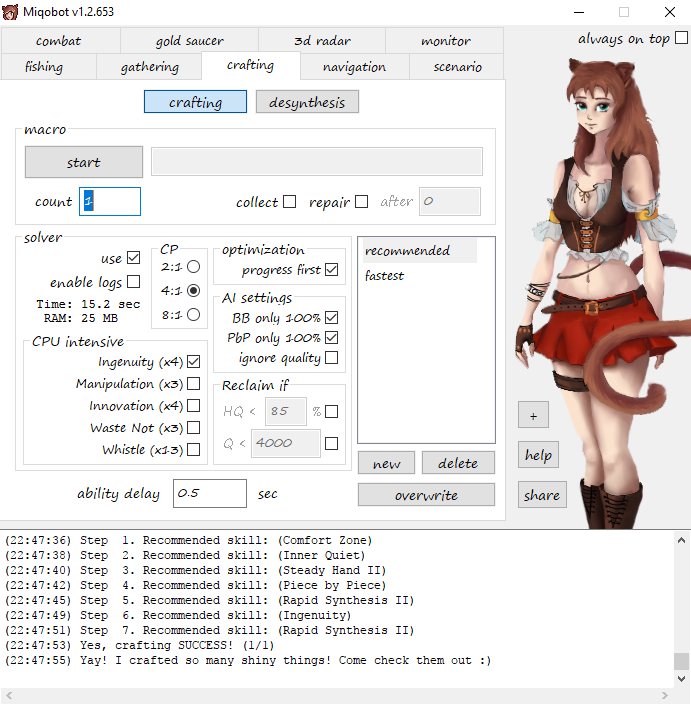Image resolution: width=691 pixels, height=704 pixels.
Task: Select the crafting tab
Action: pos(251,66)
